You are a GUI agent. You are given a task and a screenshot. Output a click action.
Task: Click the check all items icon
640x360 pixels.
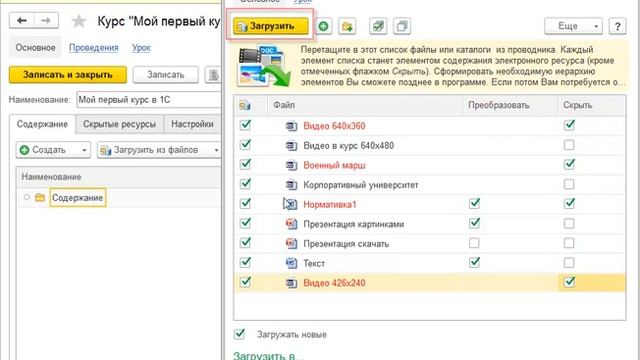coord(378,26)
